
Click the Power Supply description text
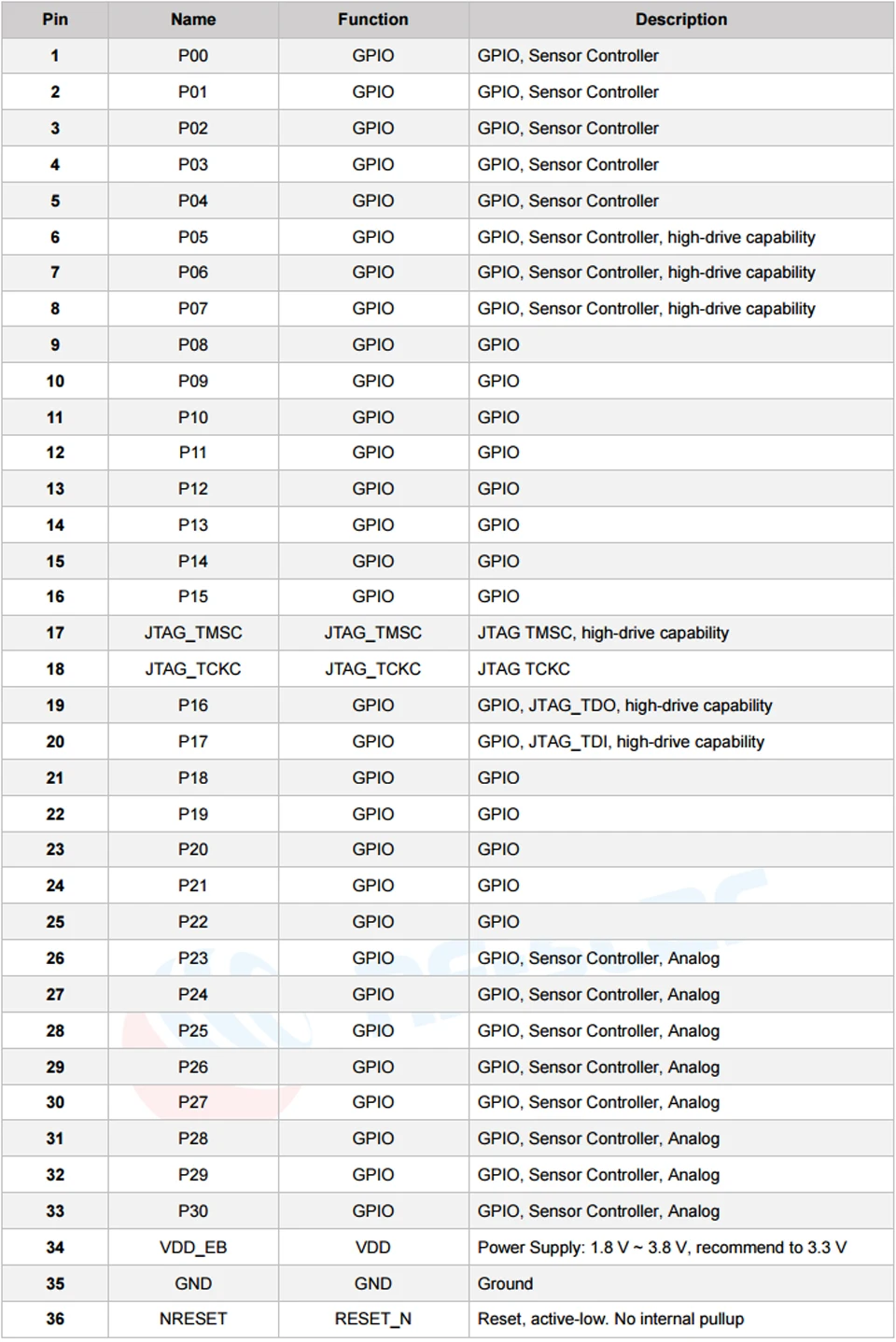662,1248
